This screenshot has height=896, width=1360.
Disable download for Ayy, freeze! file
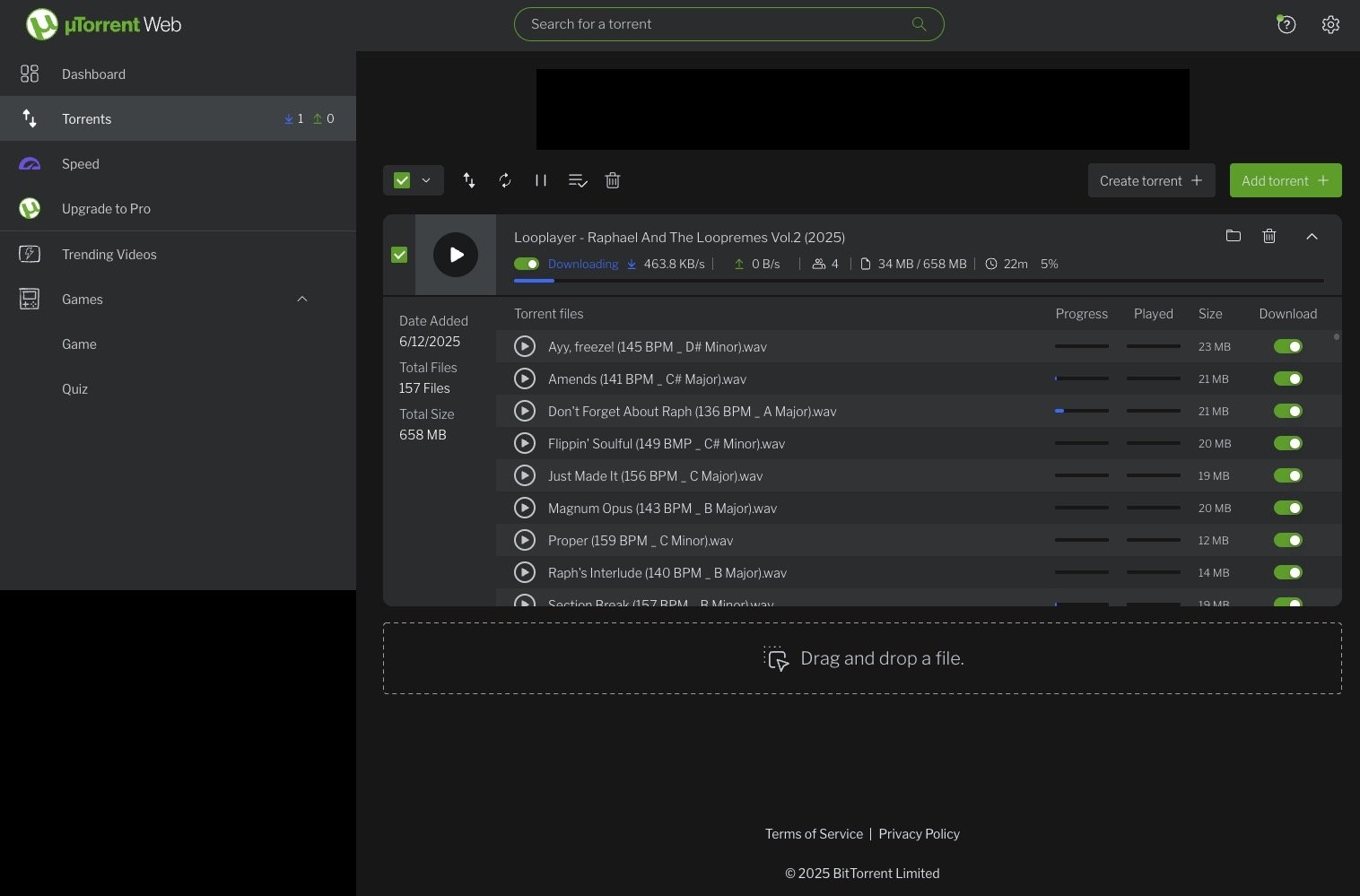pyautogui.click(x=1288, y=346)
